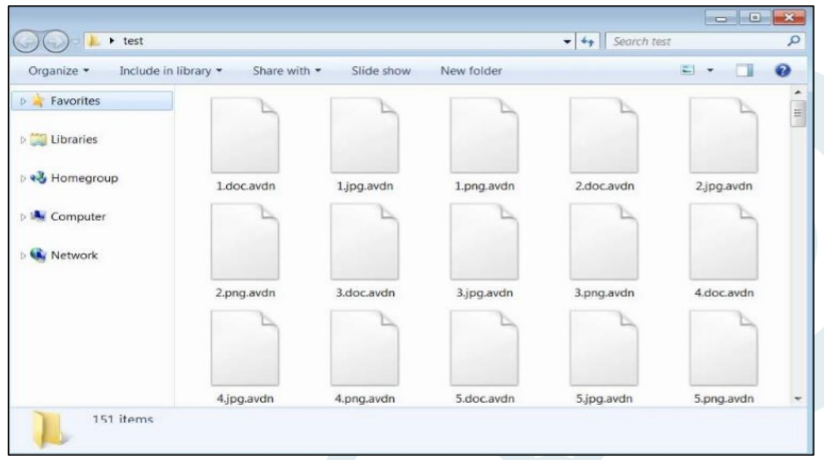The height and width of the screenshot is (460, 824).
Task: Show the preview pane
Action: pyautogui.click(x=744, y=70)
